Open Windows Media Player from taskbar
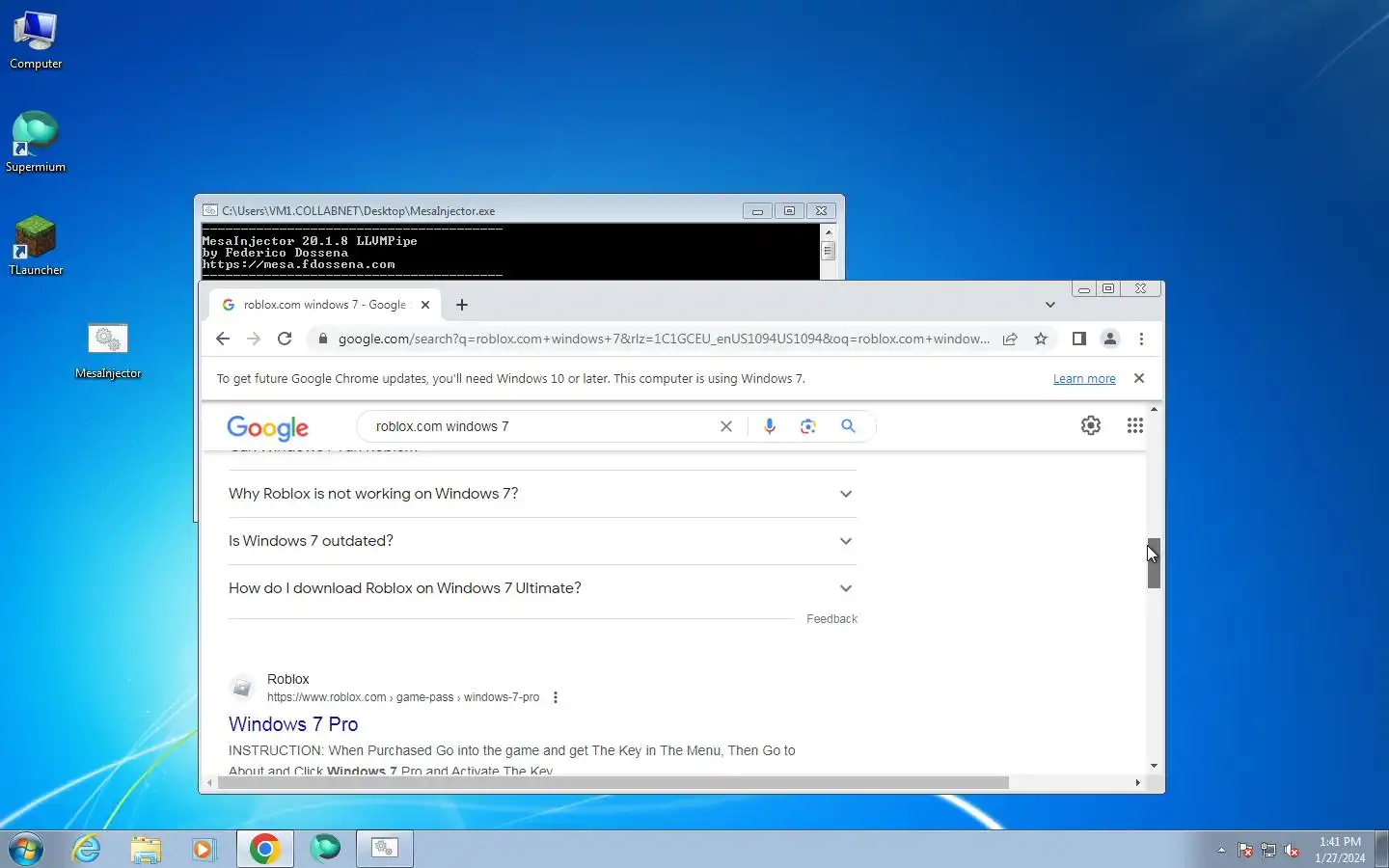This screenshot has width=1389, height=868. point(203,849)
